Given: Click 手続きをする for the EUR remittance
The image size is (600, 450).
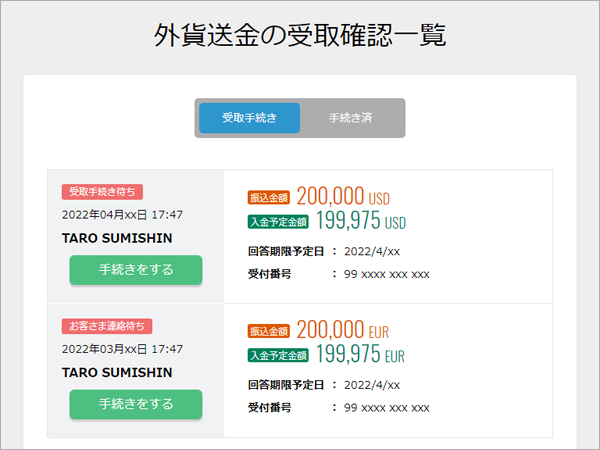Looking at the screenshot, I should (136, 404).
